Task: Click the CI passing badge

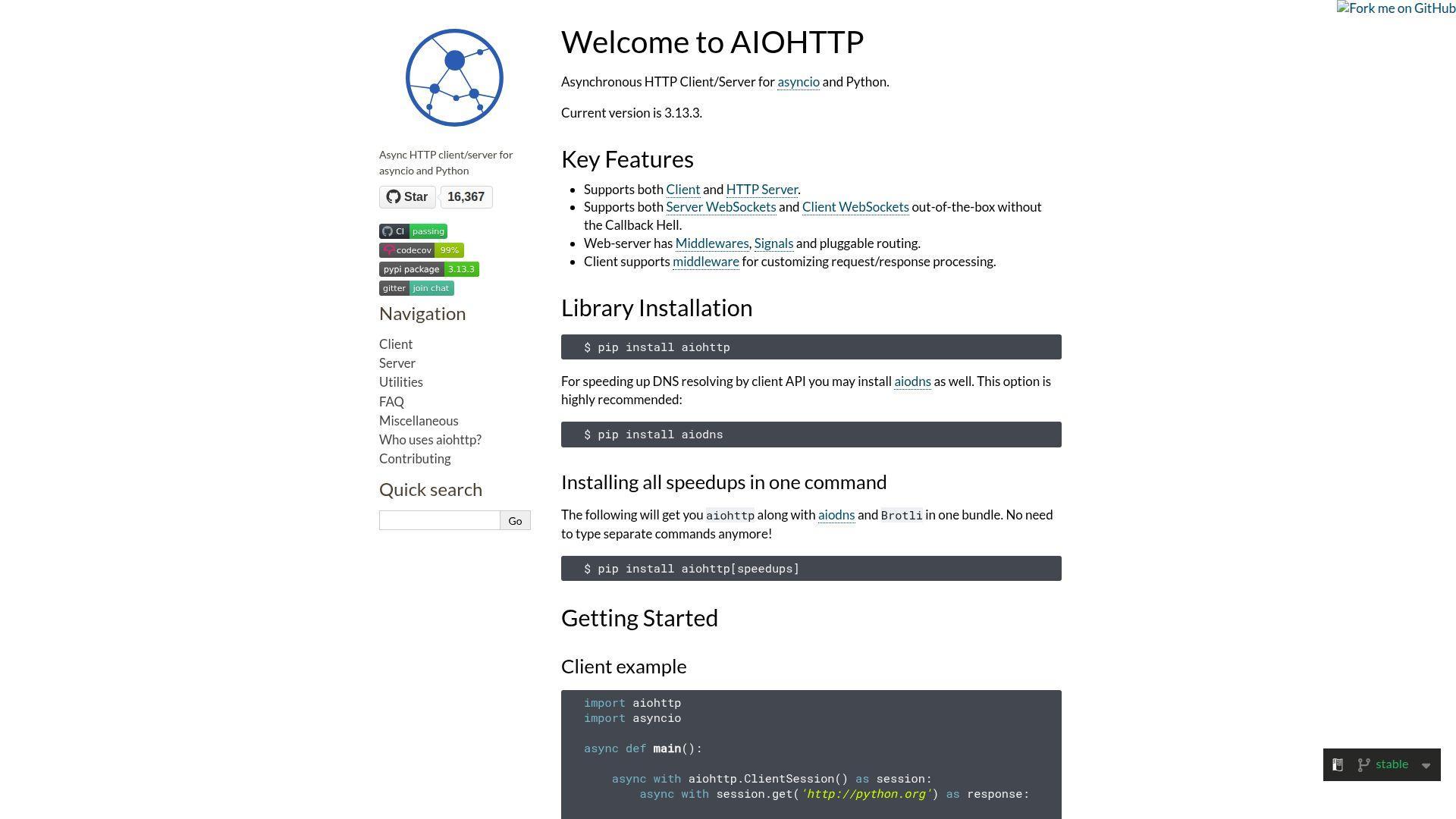Action: [x=413, y=231]
